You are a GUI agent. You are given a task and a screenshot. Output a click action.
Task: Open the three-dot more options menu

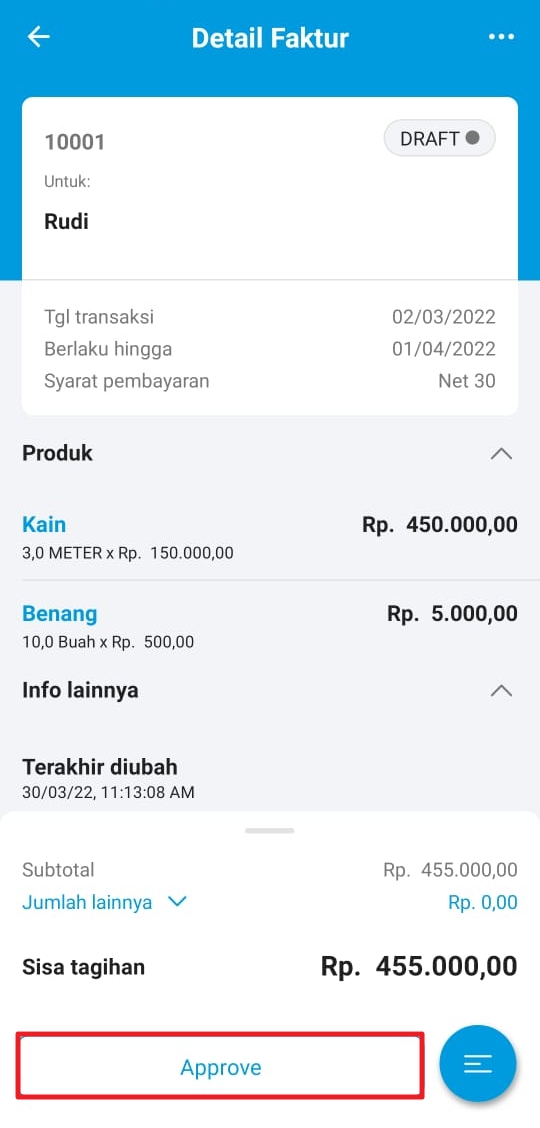tap(501, 37)
